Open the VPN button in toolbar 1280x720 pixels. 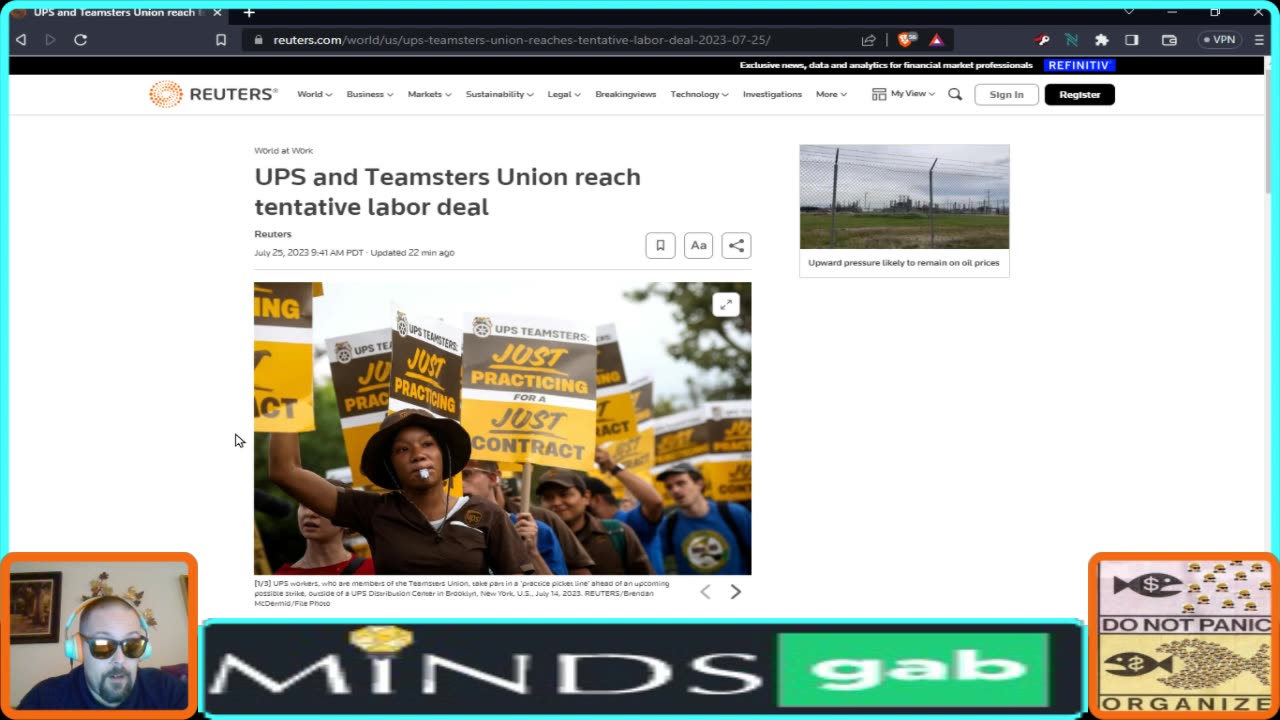pos(1220,40)
